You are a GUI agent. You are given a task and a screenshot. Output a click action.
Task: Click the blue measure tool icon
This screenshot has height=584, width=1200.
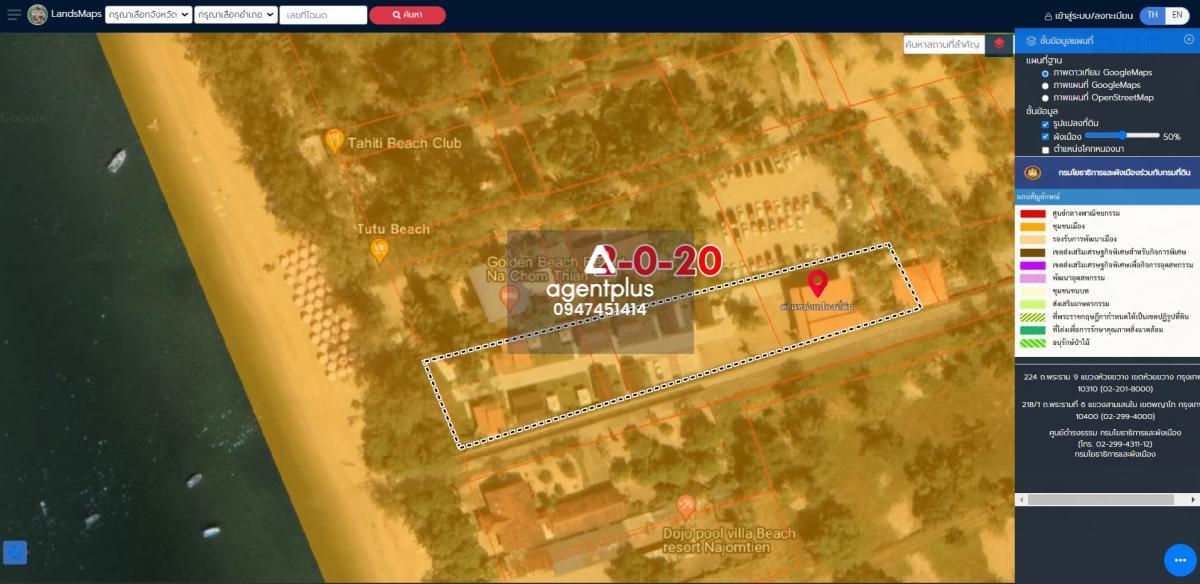click(15, 552)
